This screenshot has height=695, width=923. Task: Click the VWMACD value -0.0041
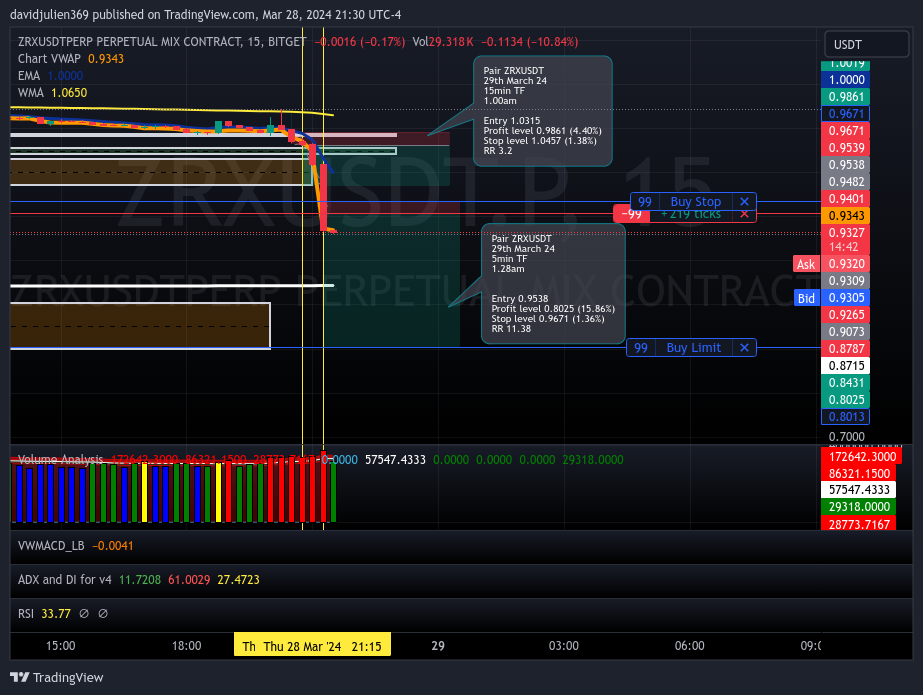112,546
